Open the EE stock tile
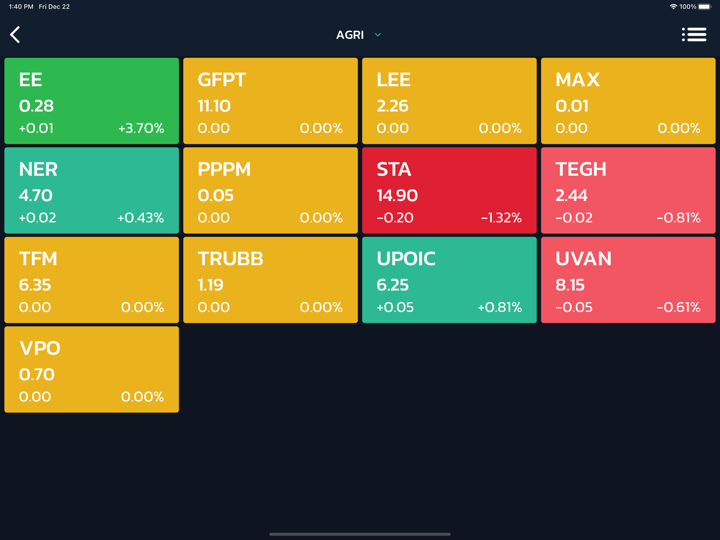Image resolution: width=720 pixels, height=540 pixels. pyautogui.click(x=92, y=101)
